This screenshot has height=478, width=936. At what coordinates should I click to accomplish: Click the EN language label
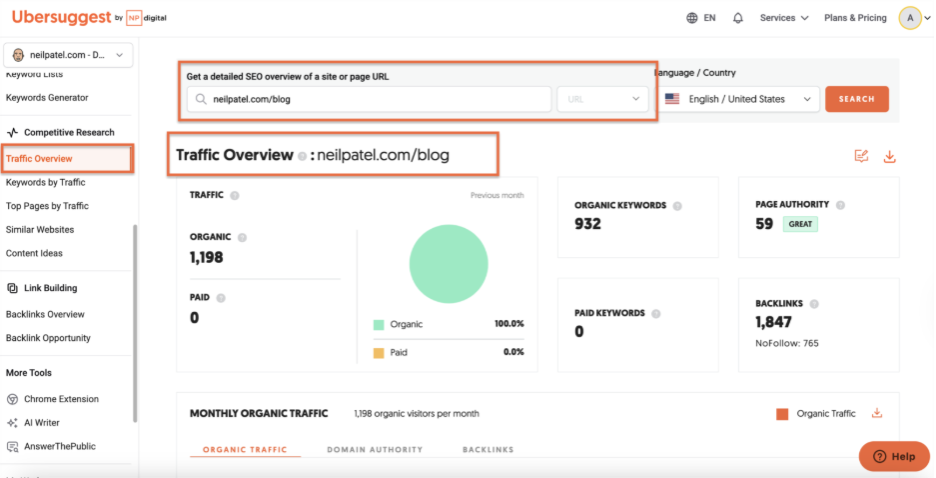point(709,18)
